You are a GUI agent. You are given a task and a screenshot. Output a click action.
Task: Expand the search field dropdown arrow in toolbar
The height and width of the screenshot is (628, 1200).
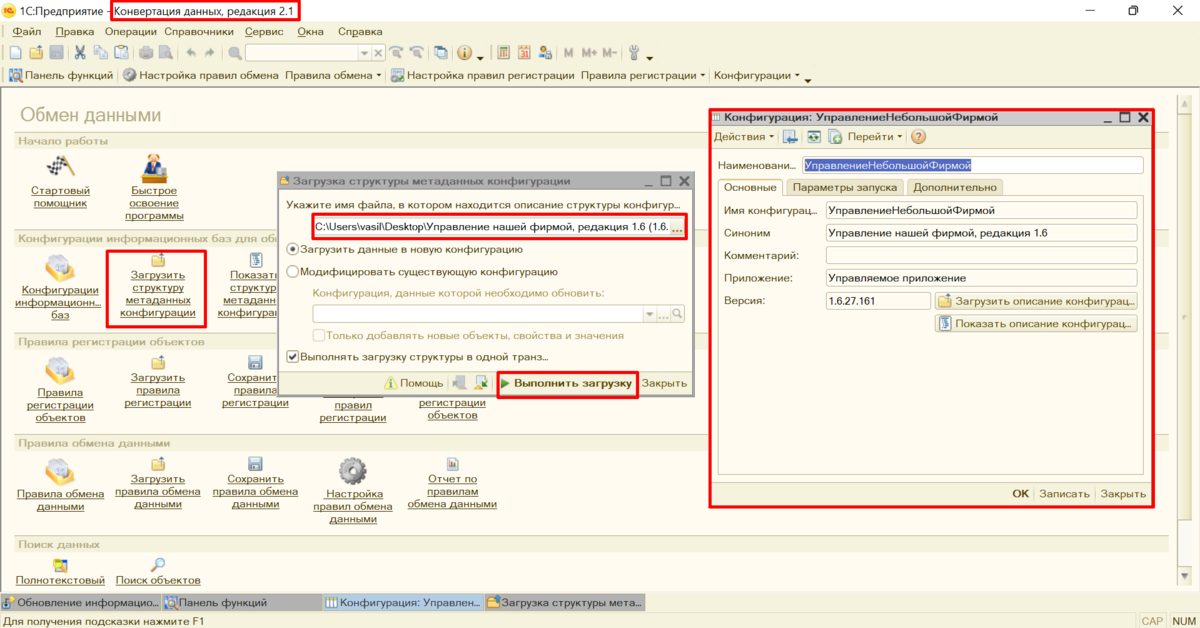coord(364,52)
